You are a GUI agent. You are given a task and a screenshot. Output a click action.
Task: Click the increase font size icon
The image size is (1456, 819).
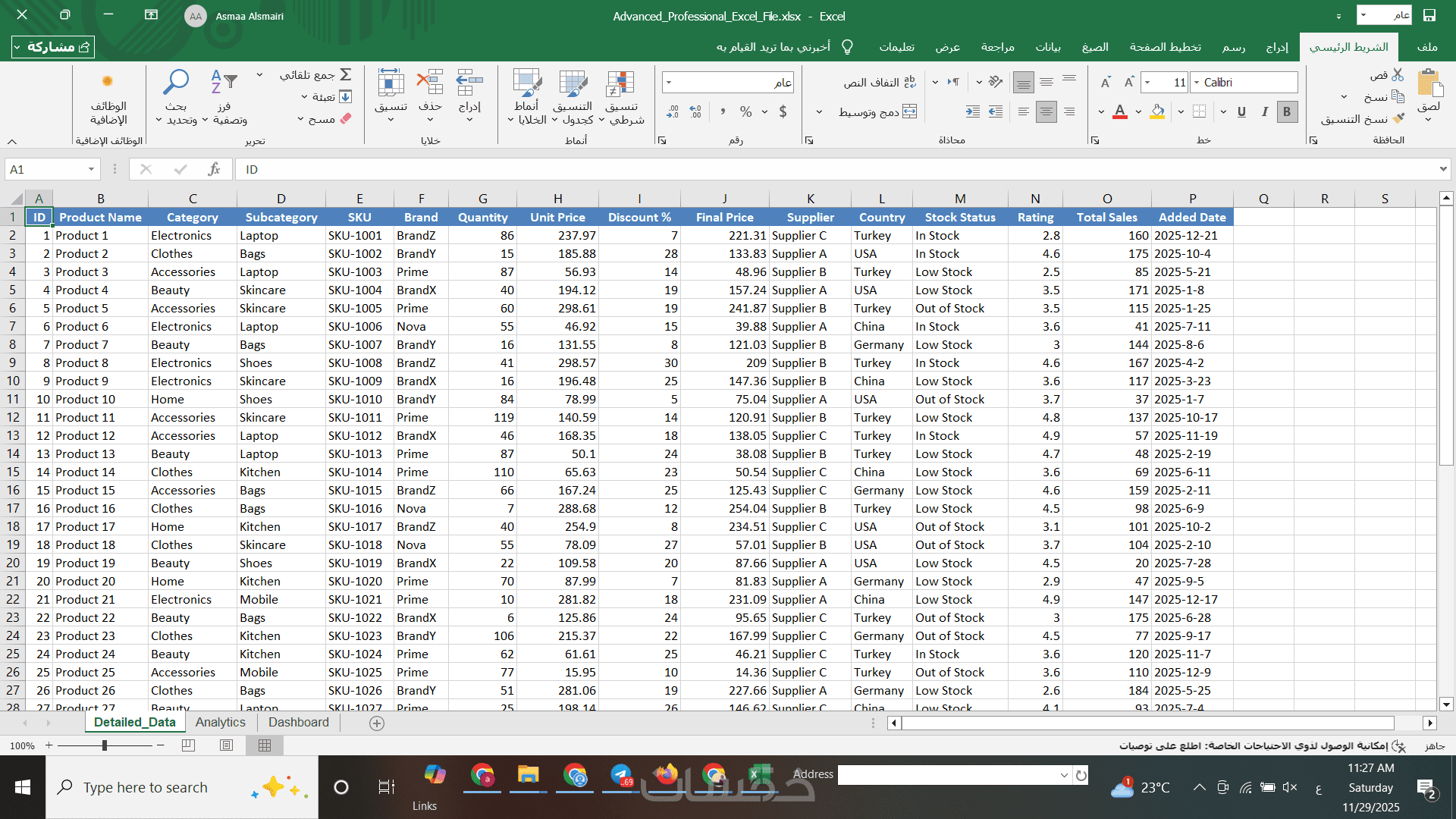1128,82
